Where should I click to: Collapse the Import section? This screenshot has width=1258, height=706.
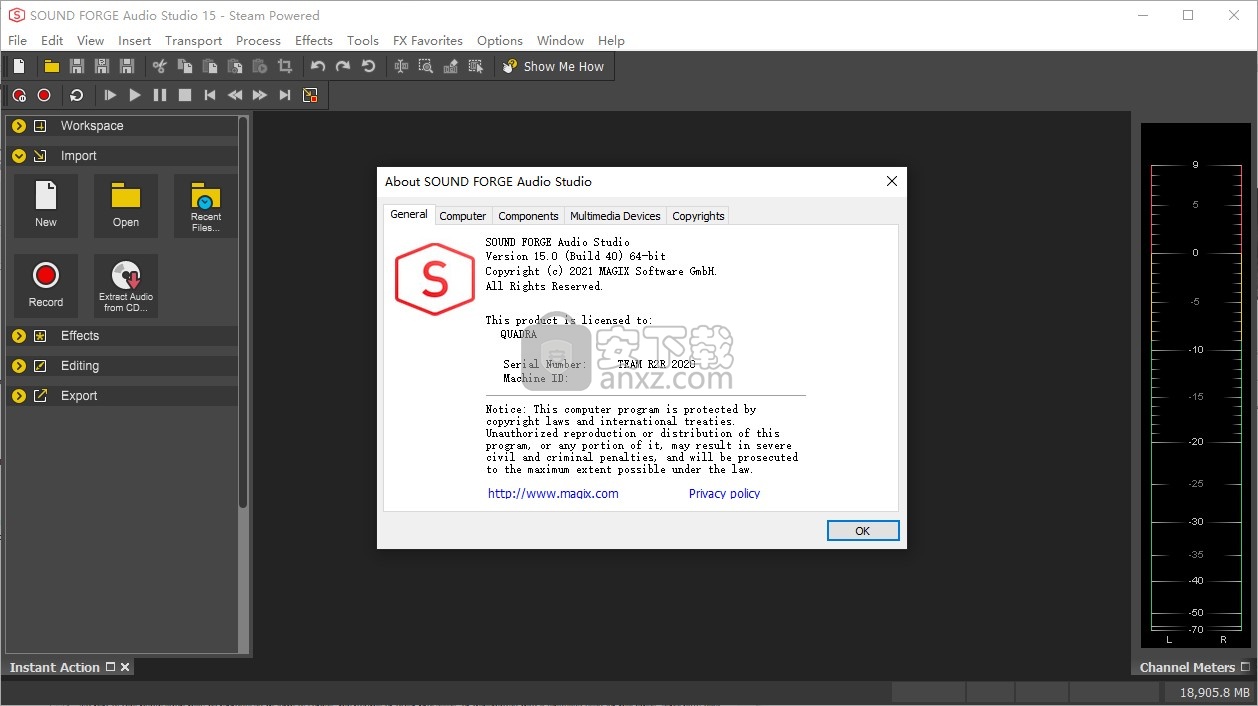pos(19,156)
